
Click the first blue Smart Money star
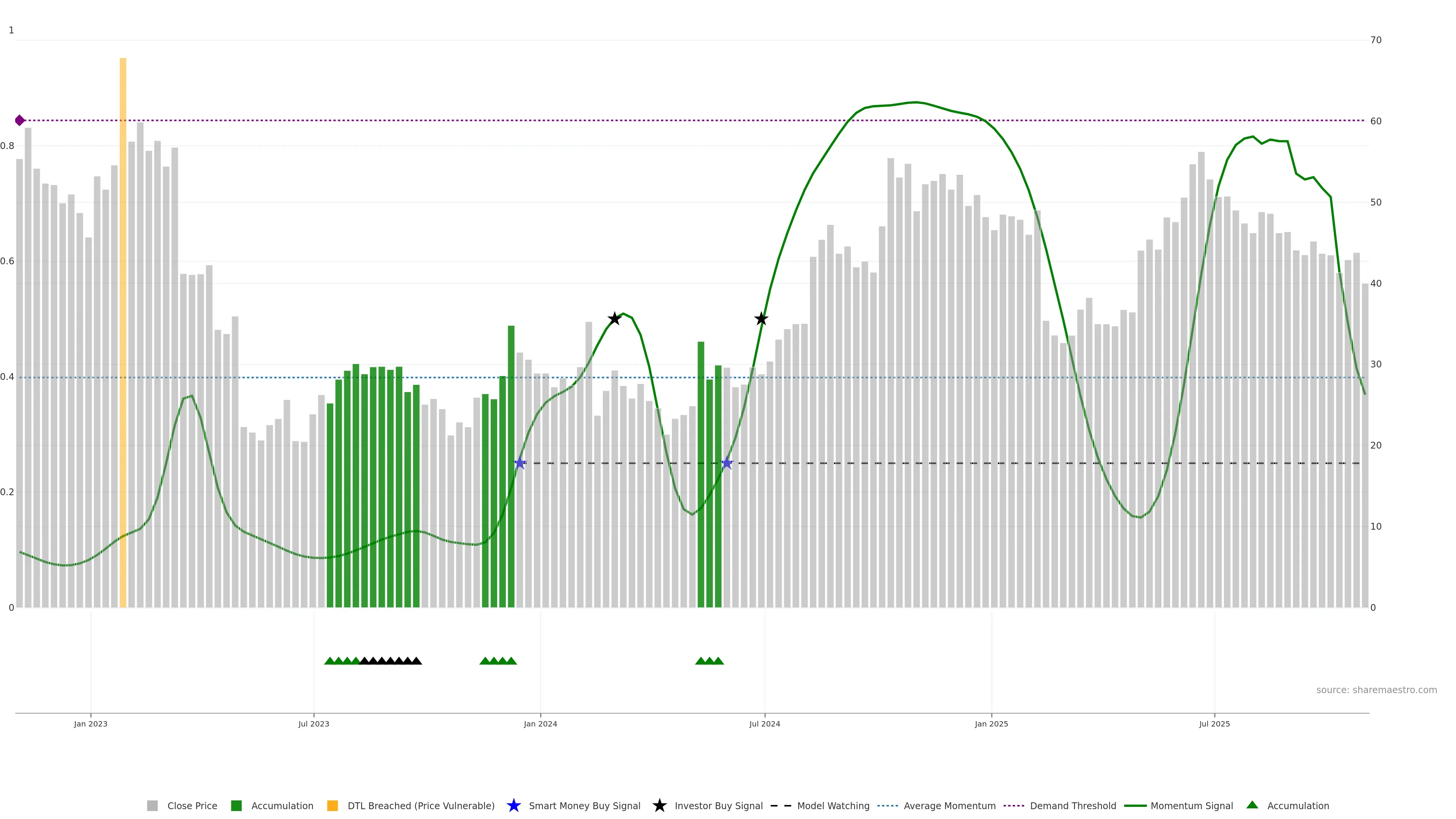pos(520,463)
